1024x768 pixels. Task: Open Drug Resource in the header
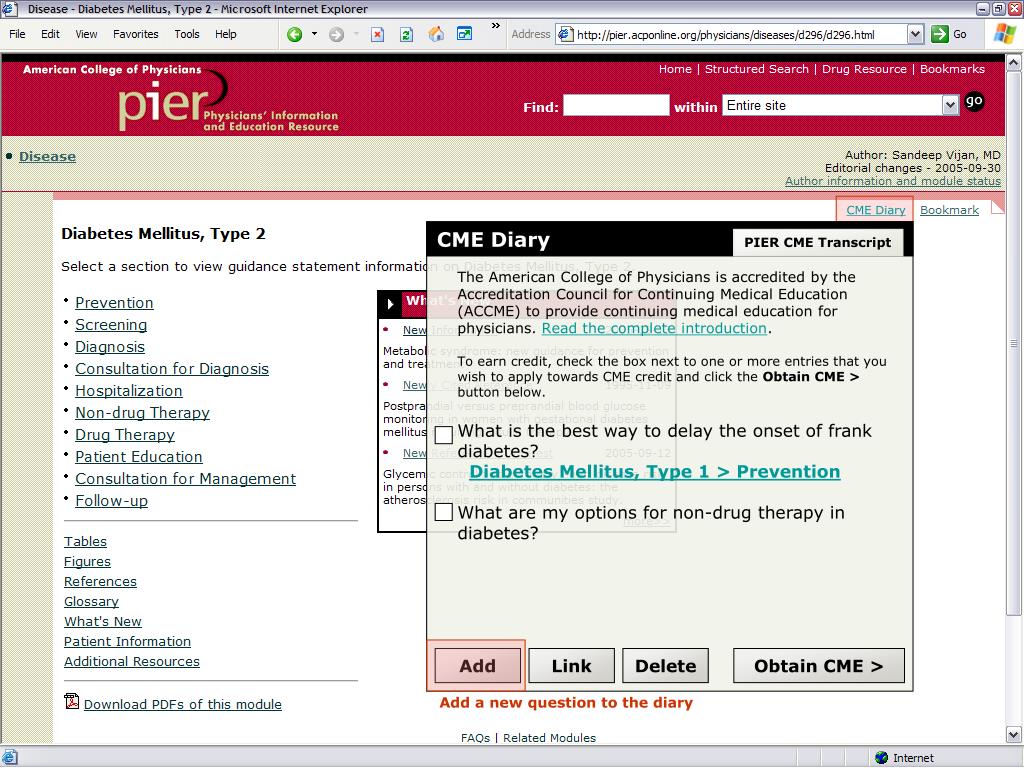tap(865, 69)
